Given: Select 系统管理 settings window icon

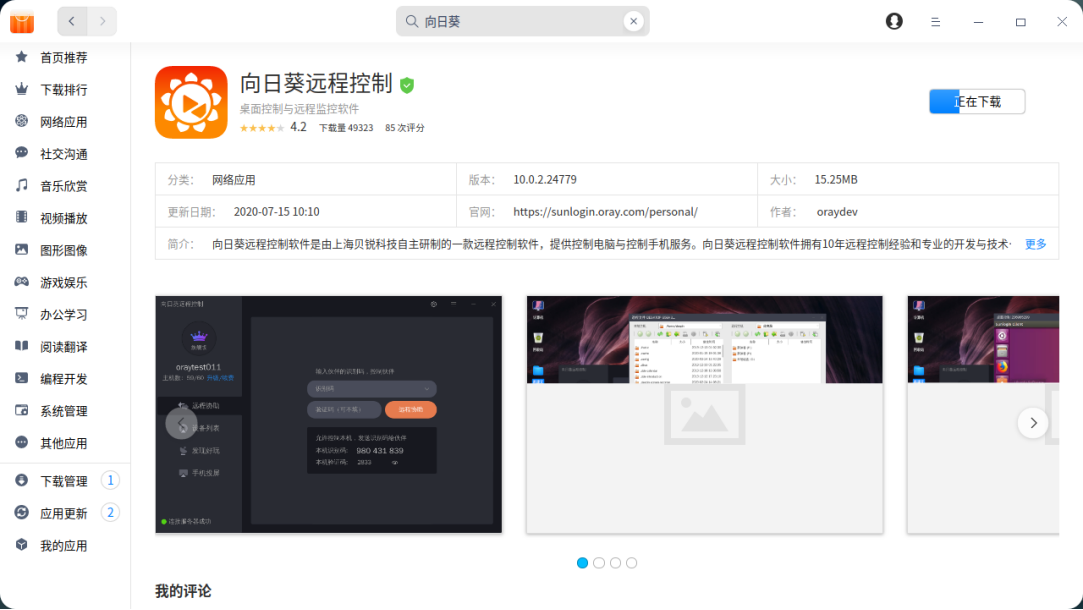Looking at the screenshot, I should click(x=21, y=410).
